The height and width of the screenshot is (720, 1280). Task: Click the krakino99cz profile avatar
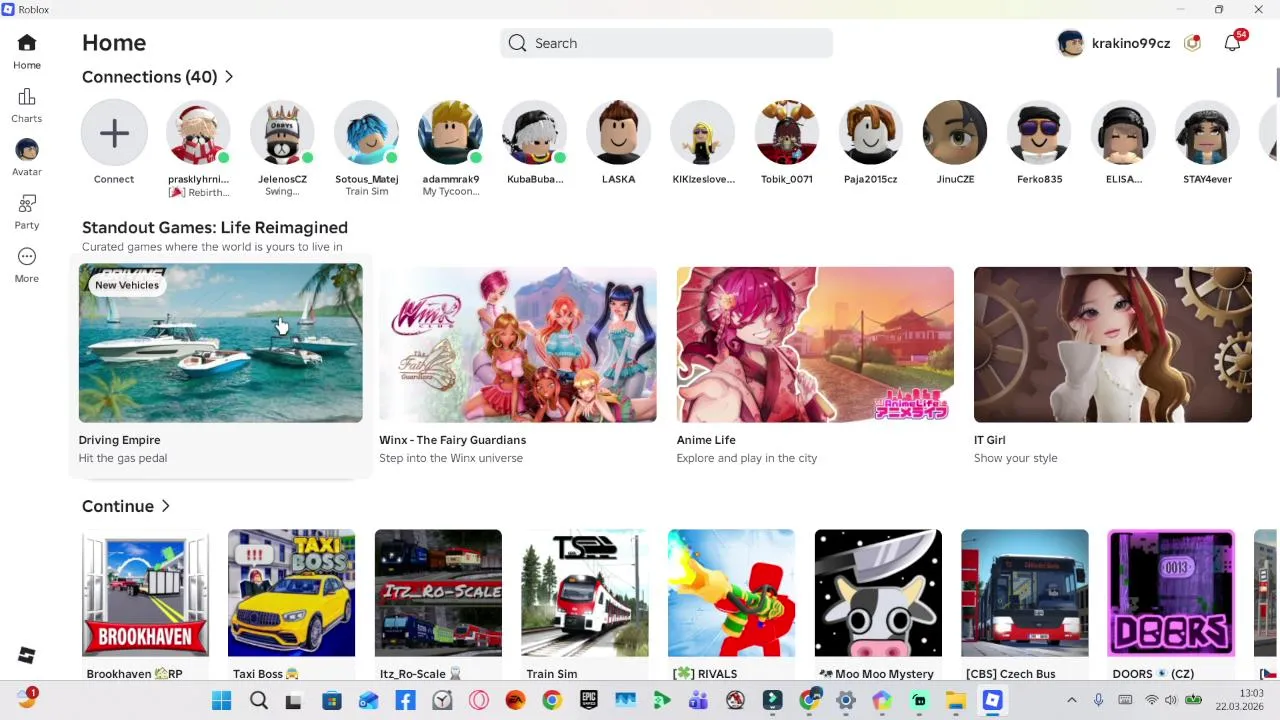[1070, 43]
